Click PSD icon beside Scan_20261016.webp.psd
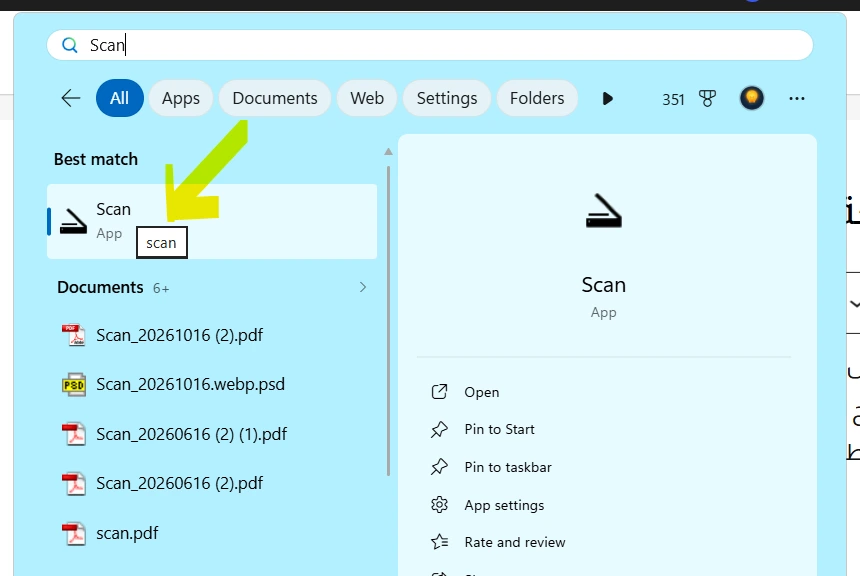The width and height of the screenshot is (860, 576). click(73, 385)
